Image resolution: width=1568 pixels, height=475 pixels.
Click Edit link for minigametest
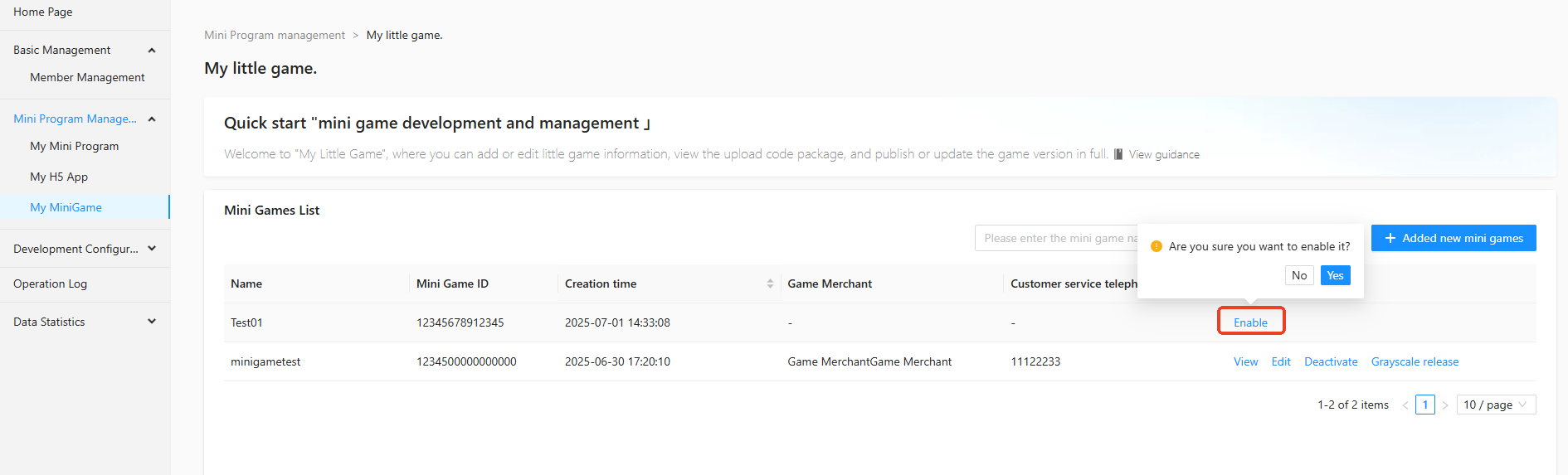pyautogui.click(x=1281, y=361)
